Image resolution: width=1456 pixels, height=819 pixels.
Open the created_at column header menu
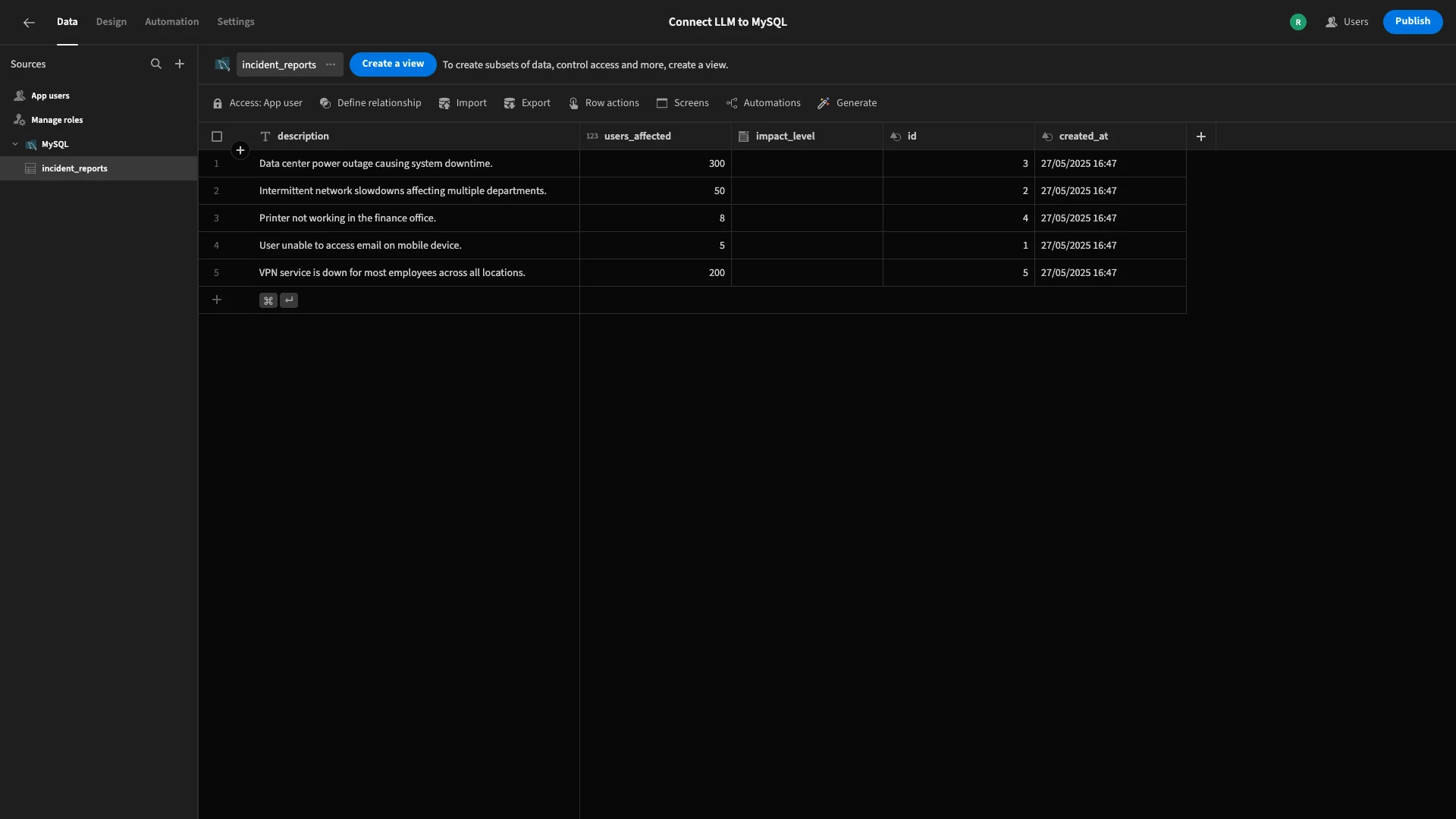[x=1111, y=137]
